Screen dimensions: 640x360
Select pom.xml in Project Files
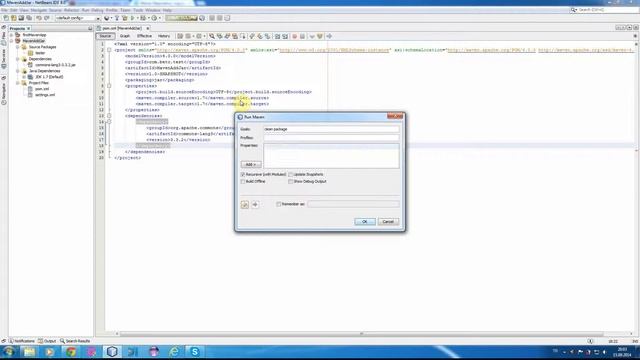click(x=42, y=89)
